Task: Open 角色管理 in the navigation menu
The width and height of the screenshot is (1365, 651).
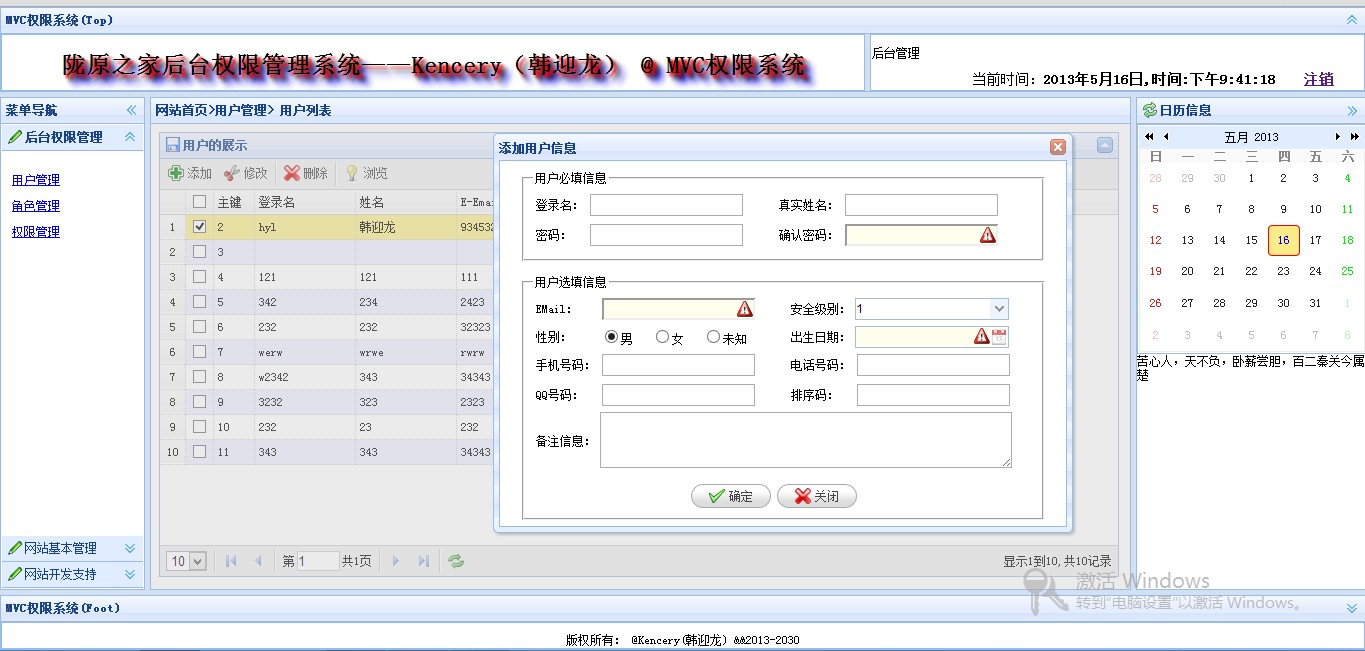Action: [36, 206]
